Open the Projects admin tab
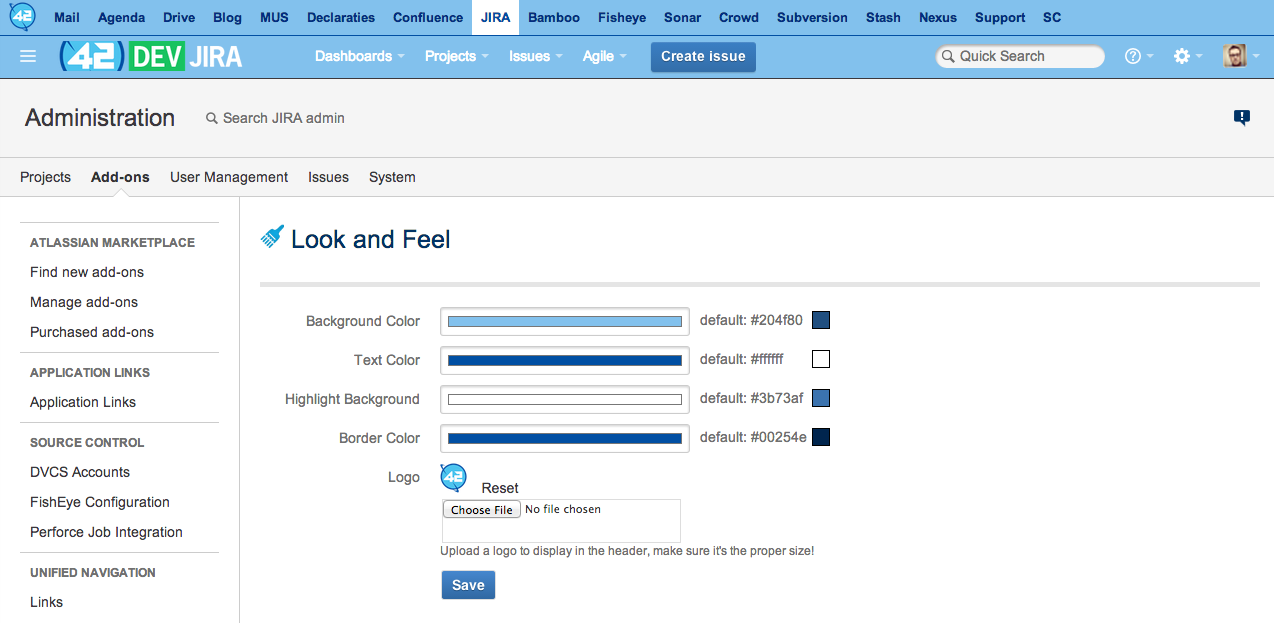Image resolution: width=1274 pixels, height=623 pixels. (45, 177)
